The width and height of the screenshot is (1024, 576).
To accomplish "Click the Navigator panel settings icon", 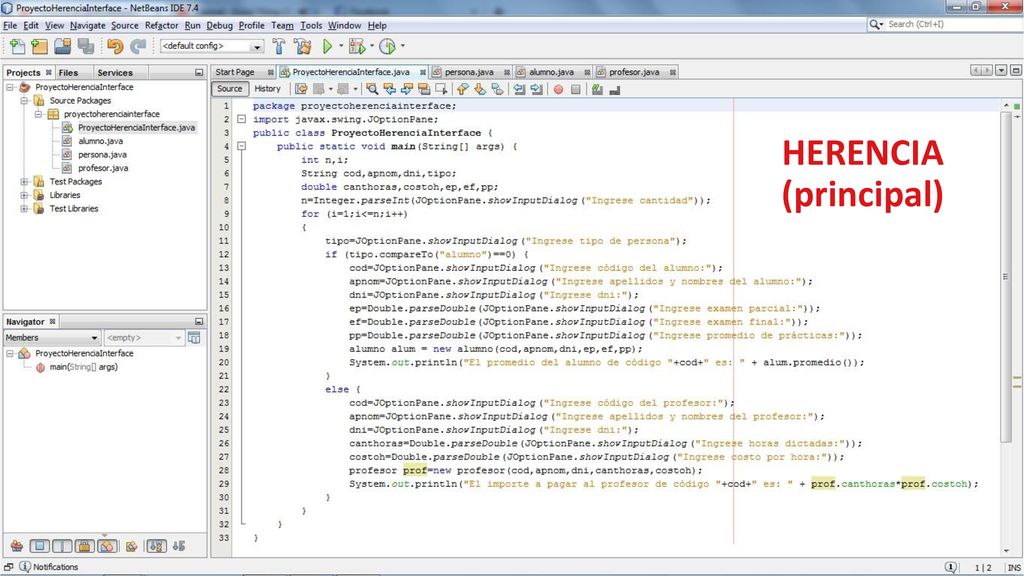I will [194, 338].
